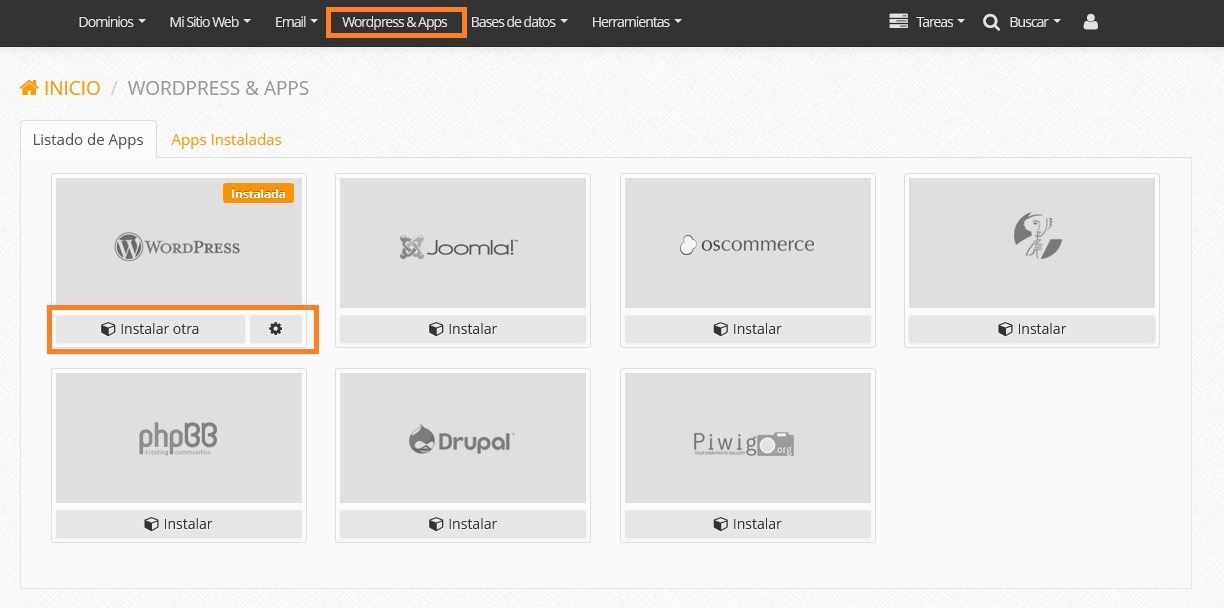Select the Listado de Apps tab
The height and width of the screenshot is (608, 1224).
(88, 140)
